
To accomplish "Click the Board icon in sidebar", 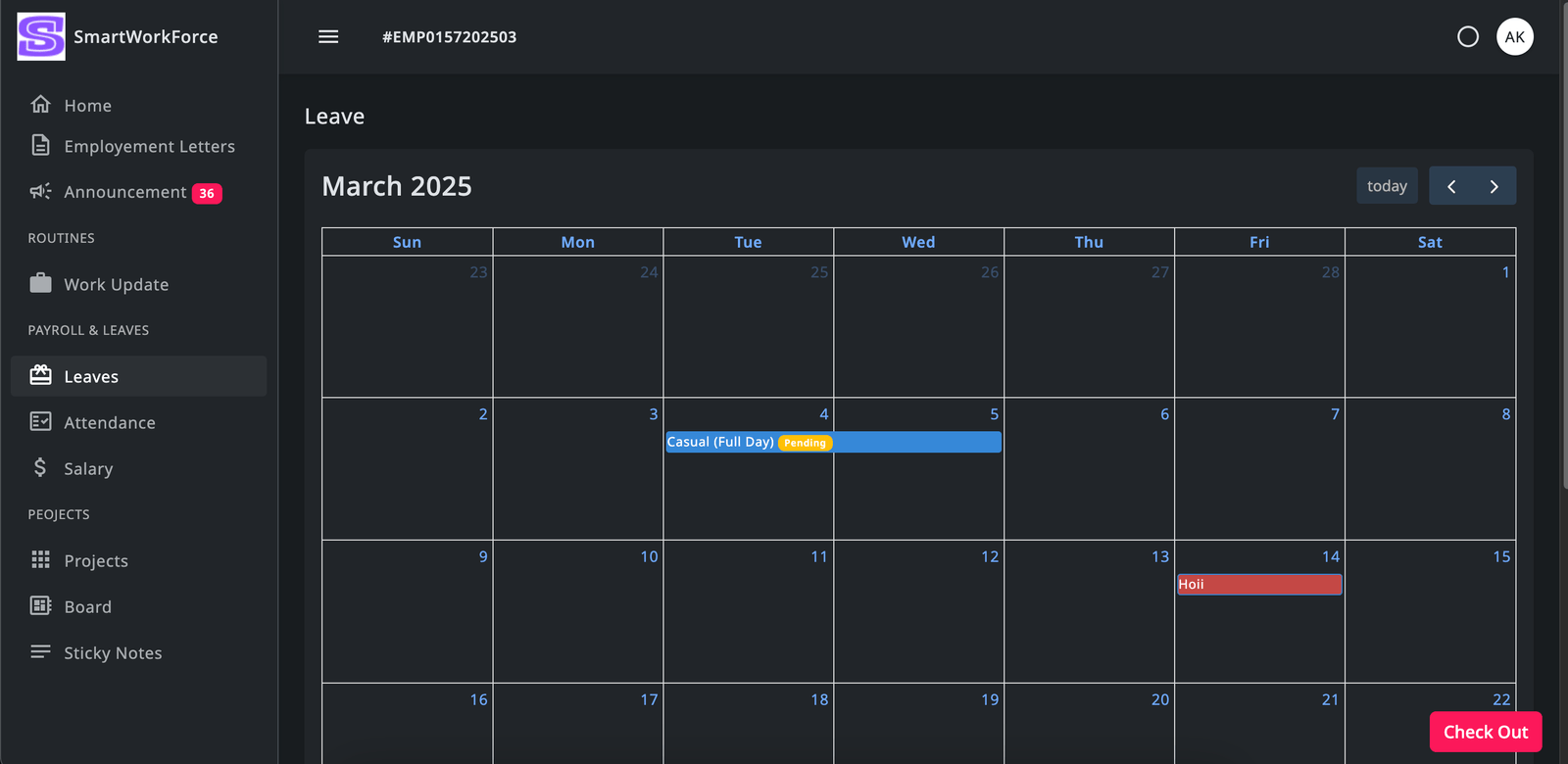I will [x=40, y=606].
